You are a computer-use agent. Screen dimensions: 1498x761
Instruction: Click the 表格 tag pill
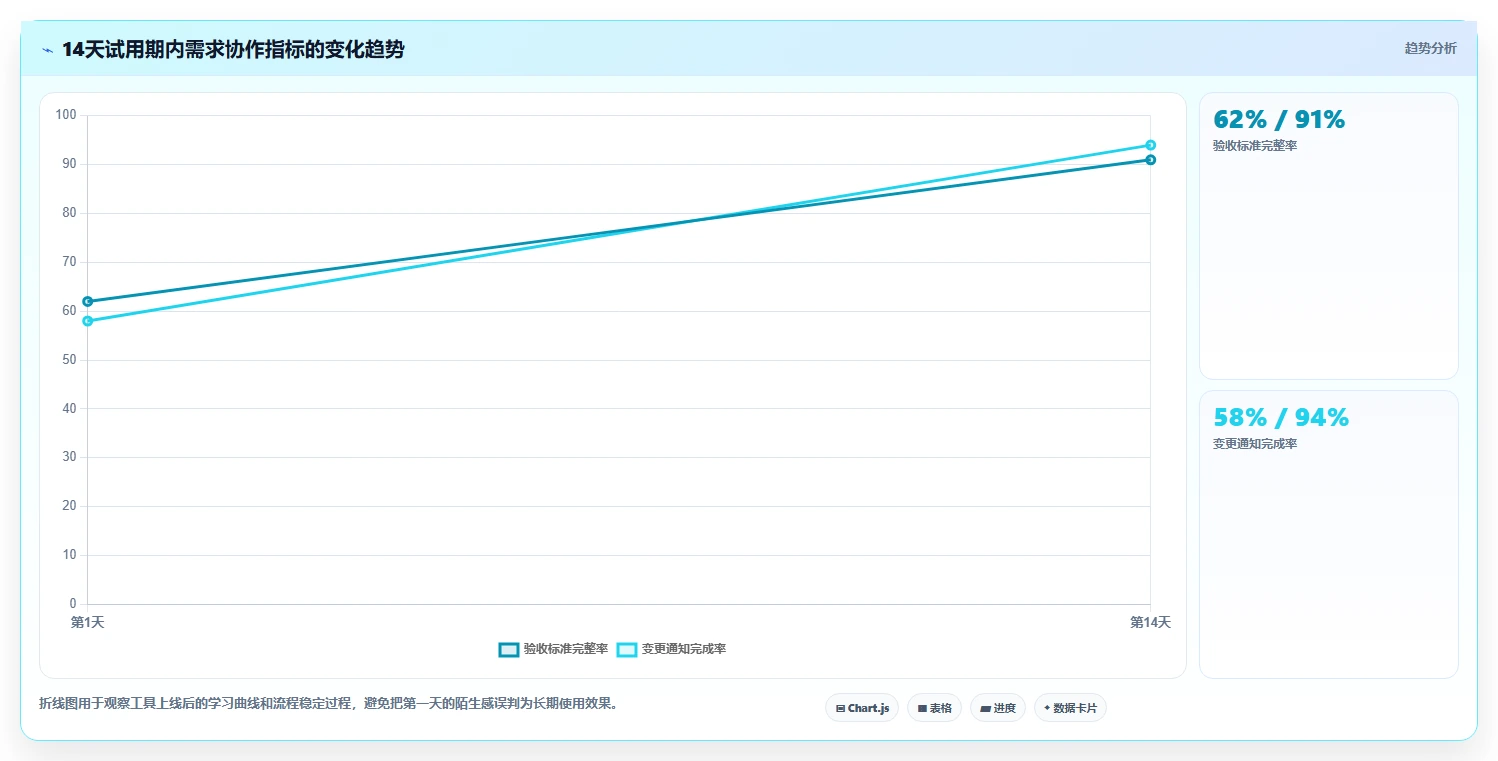click(934, 708)
